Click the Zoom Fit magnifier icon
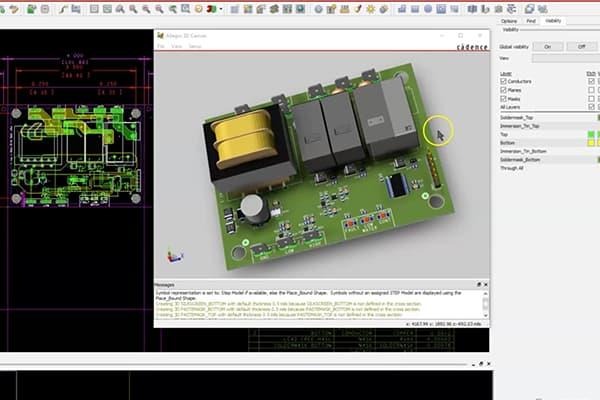This screenshot has width=600, height=400. pyautogui.click(x=133, y=9)
